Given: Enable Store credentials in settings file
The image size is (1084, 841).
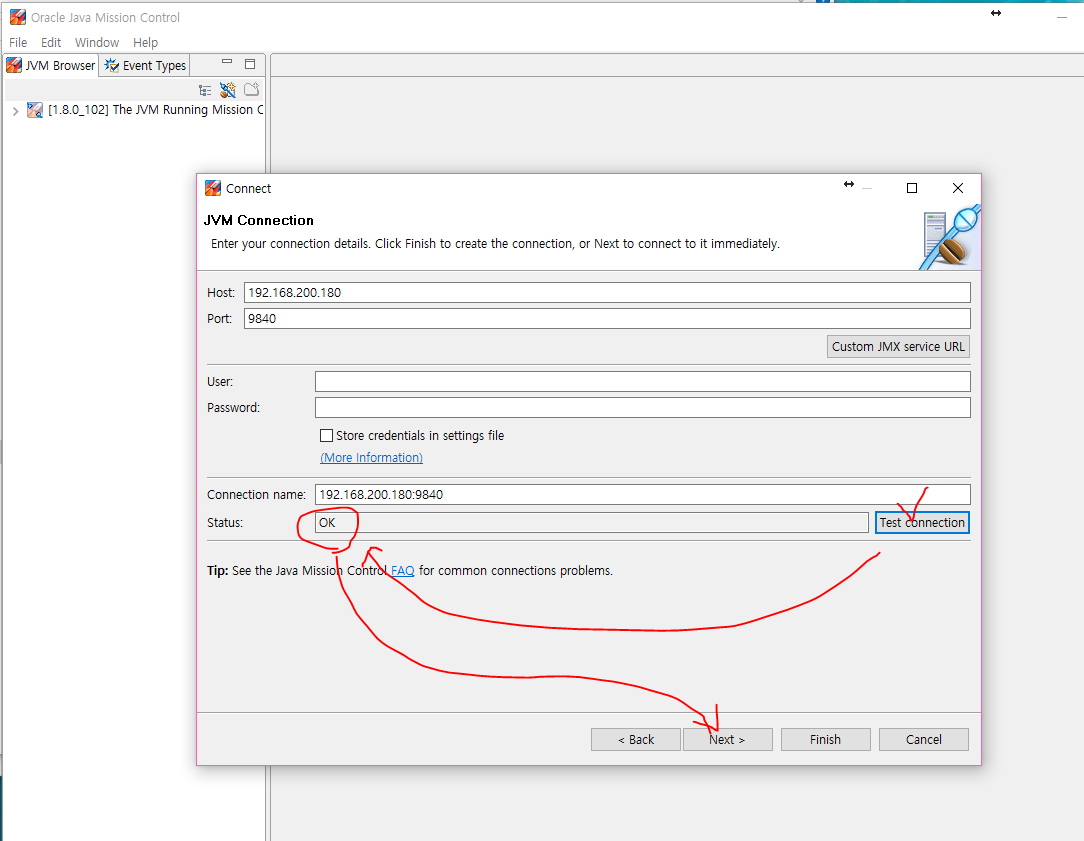Looking at the screenshot, I should [x=326, y=435].
